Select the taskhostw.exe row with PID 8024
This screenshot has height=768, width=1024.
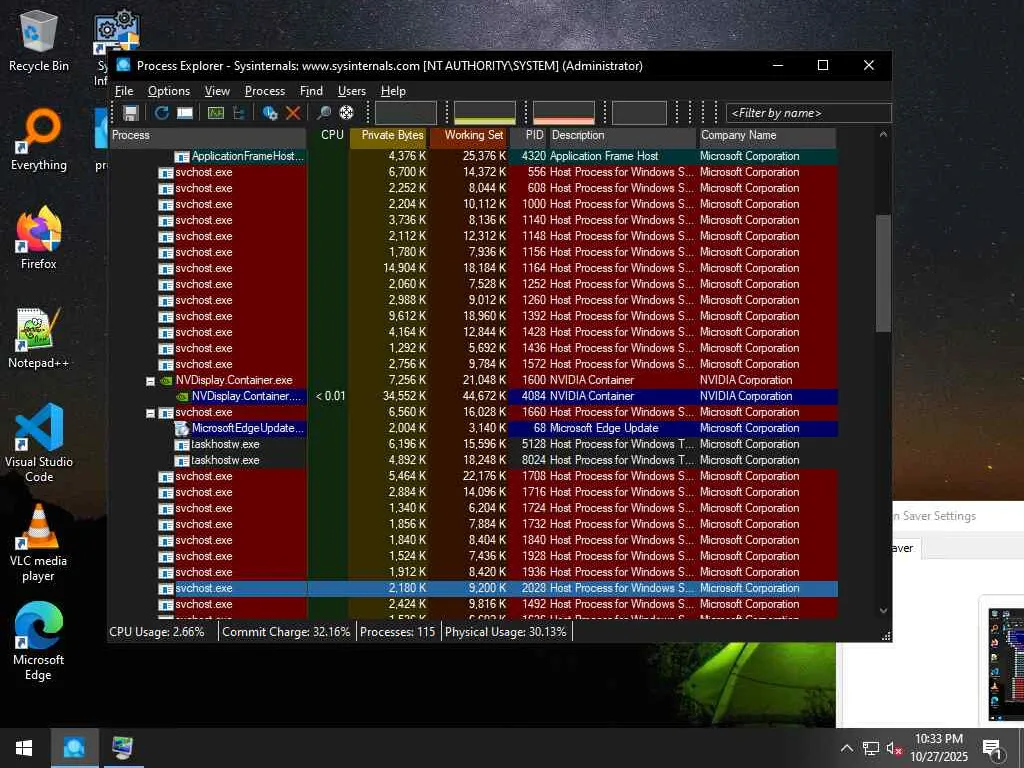click(x=473, y=460)
